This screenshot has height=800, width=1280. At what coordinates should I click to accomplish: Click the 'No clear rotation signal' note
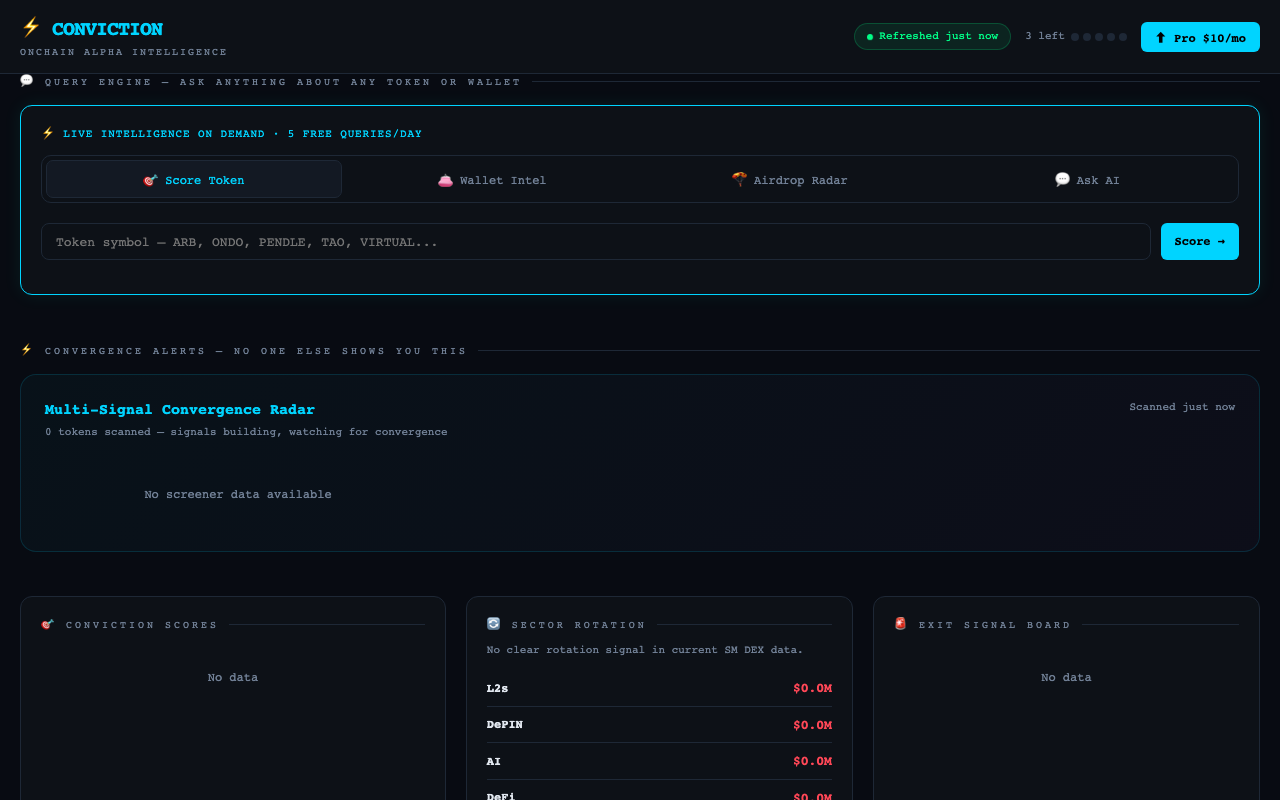(x=645, y=650)
